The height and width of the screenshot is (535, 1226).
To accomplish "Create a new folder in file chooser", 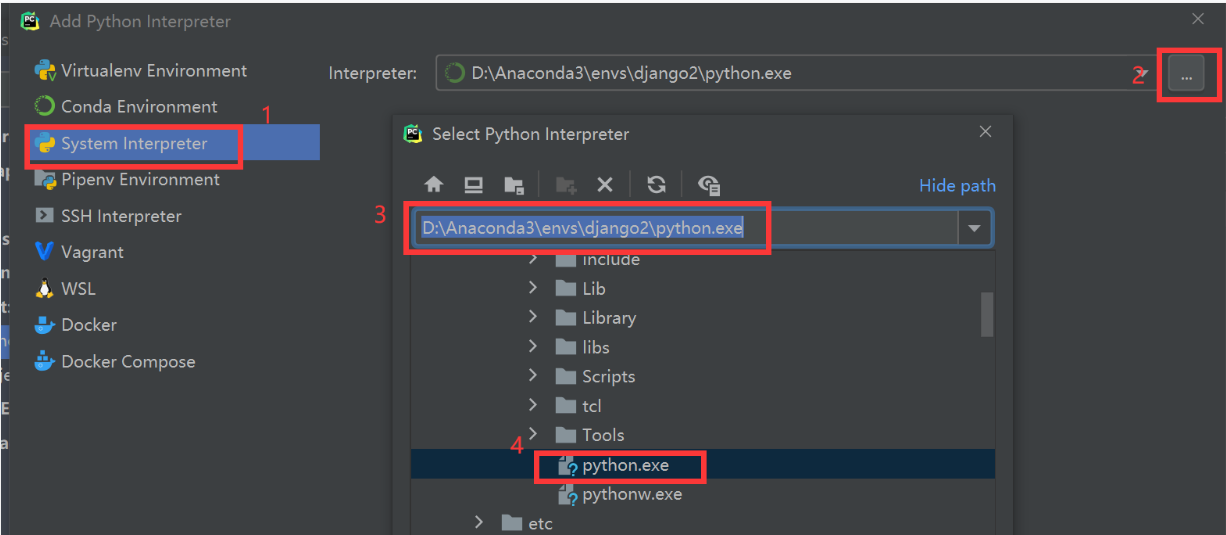I will point(566,185).
